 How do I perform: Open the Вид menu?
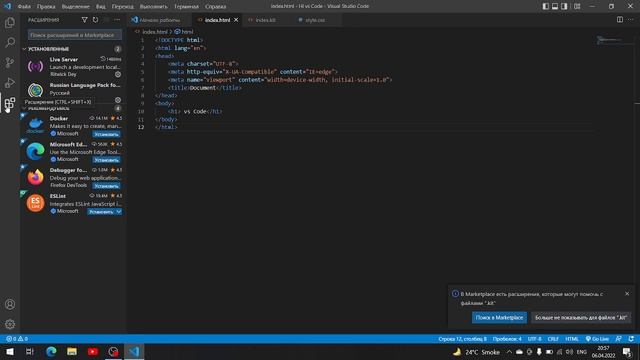(101, 7)
